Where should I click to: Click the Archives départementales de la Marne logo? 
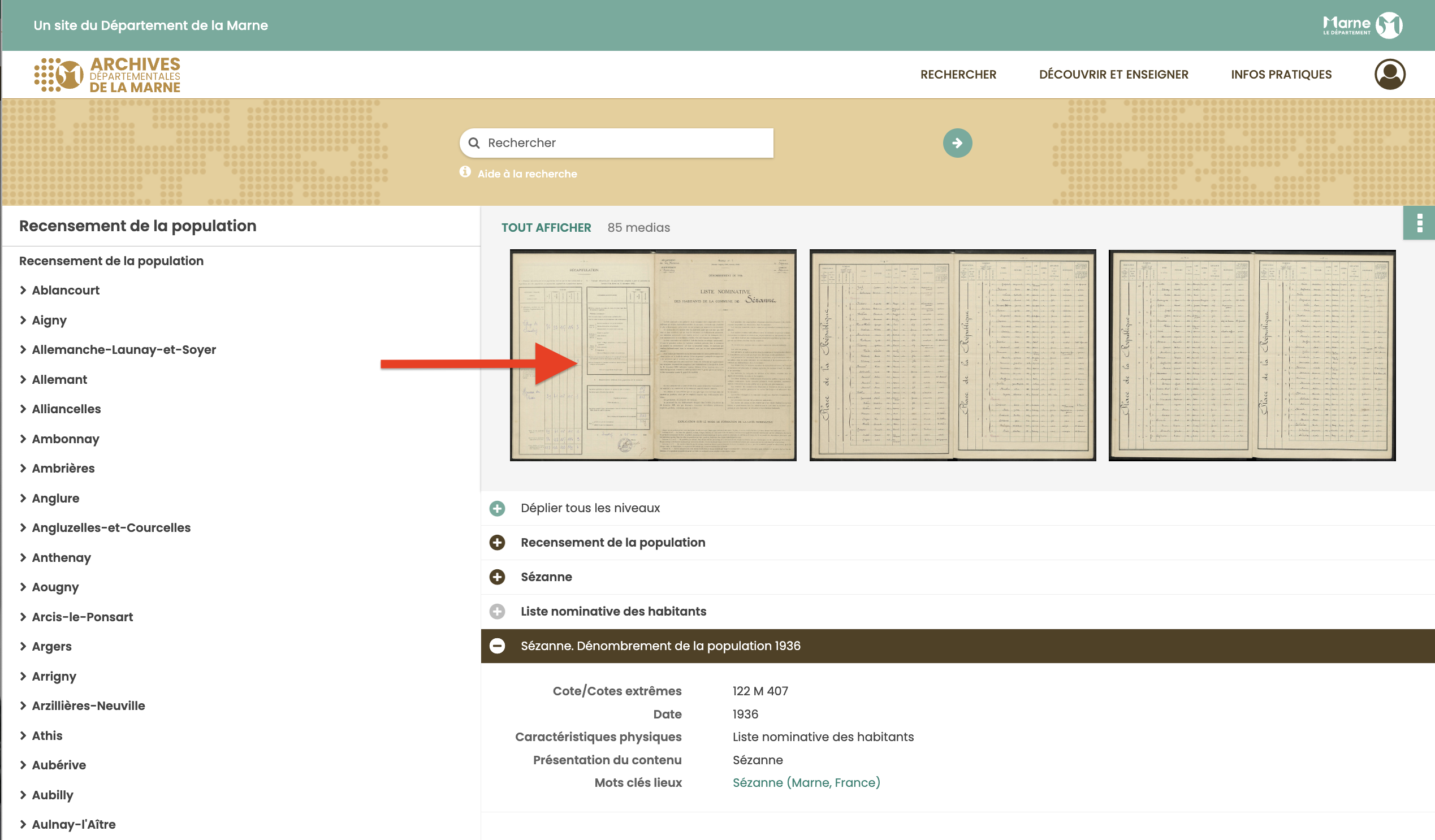click(x=107, y=74)
